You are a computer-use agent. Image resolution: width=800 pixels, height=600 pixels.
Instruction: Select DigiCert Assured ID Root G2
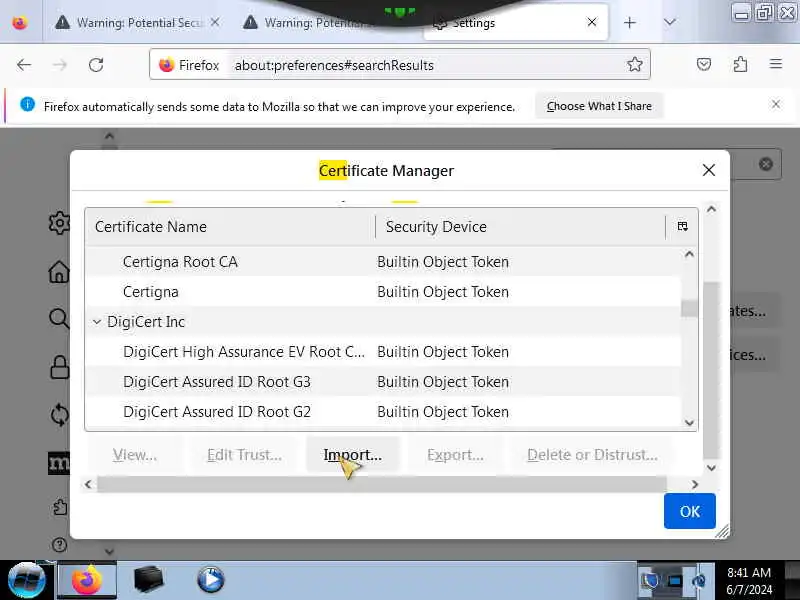click(383, 412)
